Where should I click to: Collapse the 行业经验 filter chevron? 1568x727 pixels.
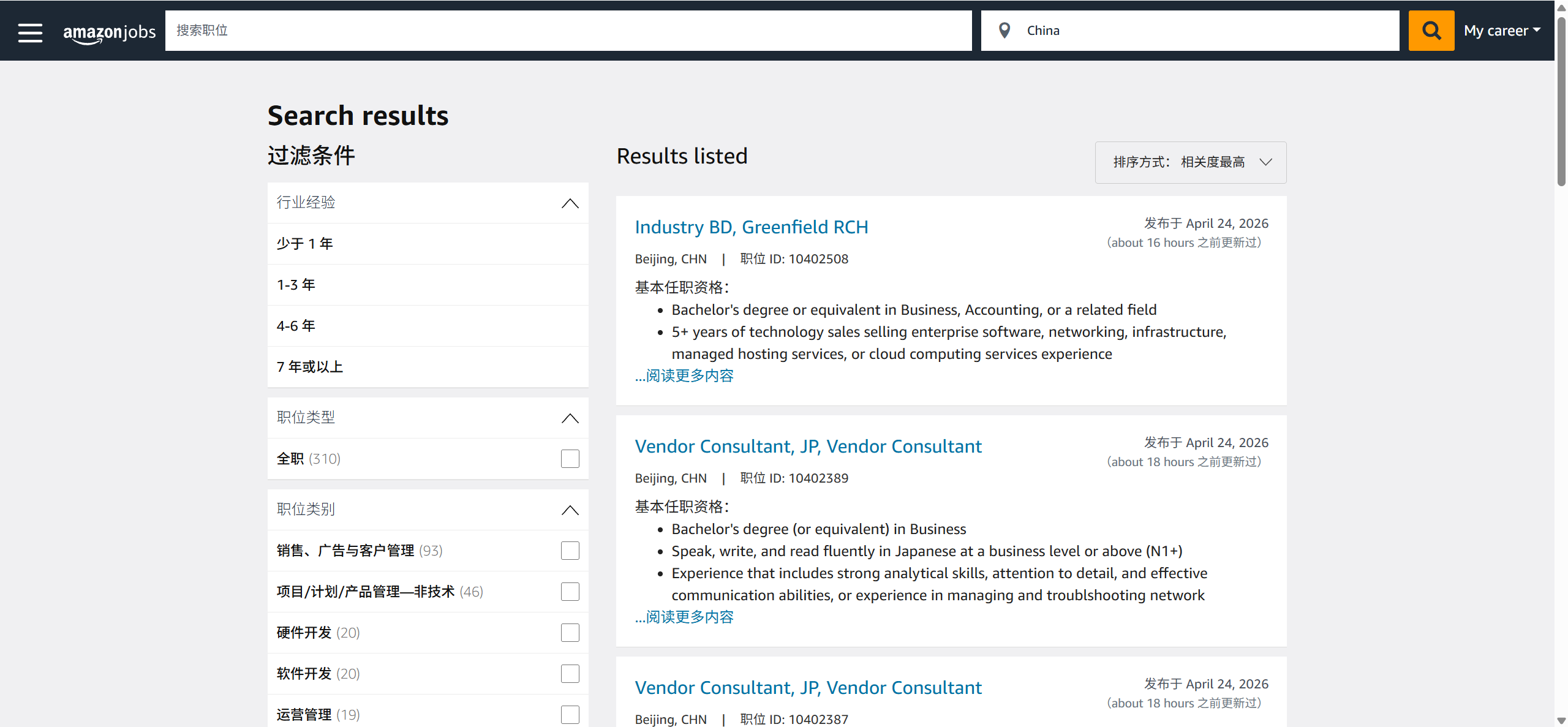coord(570,203)
